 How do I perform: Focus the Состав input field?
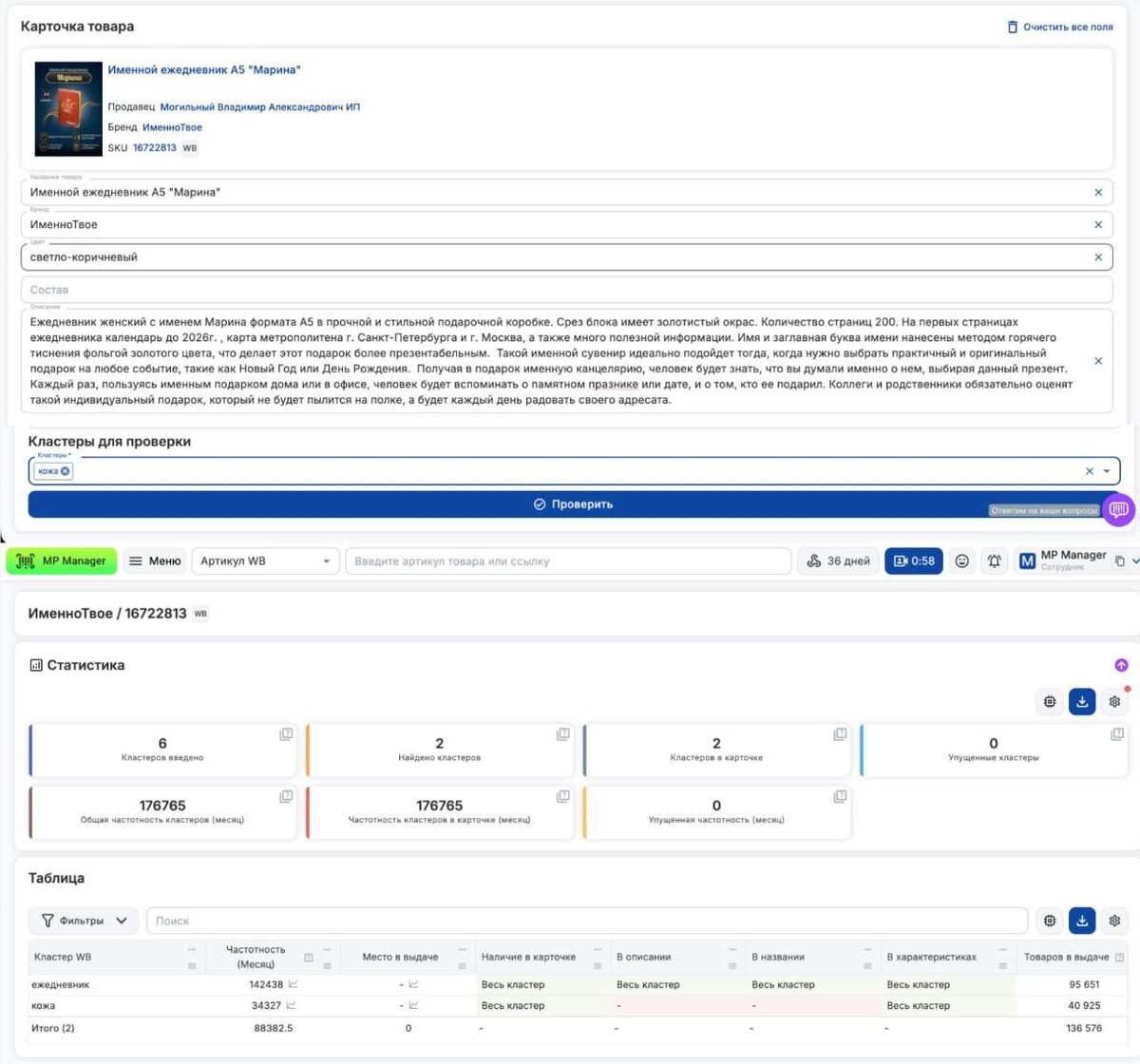(566, 290)
